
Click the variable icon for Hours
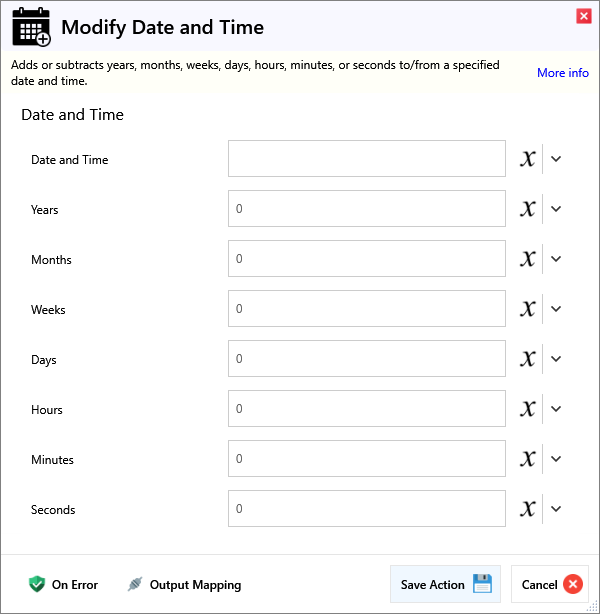click(x=528, y=409)
